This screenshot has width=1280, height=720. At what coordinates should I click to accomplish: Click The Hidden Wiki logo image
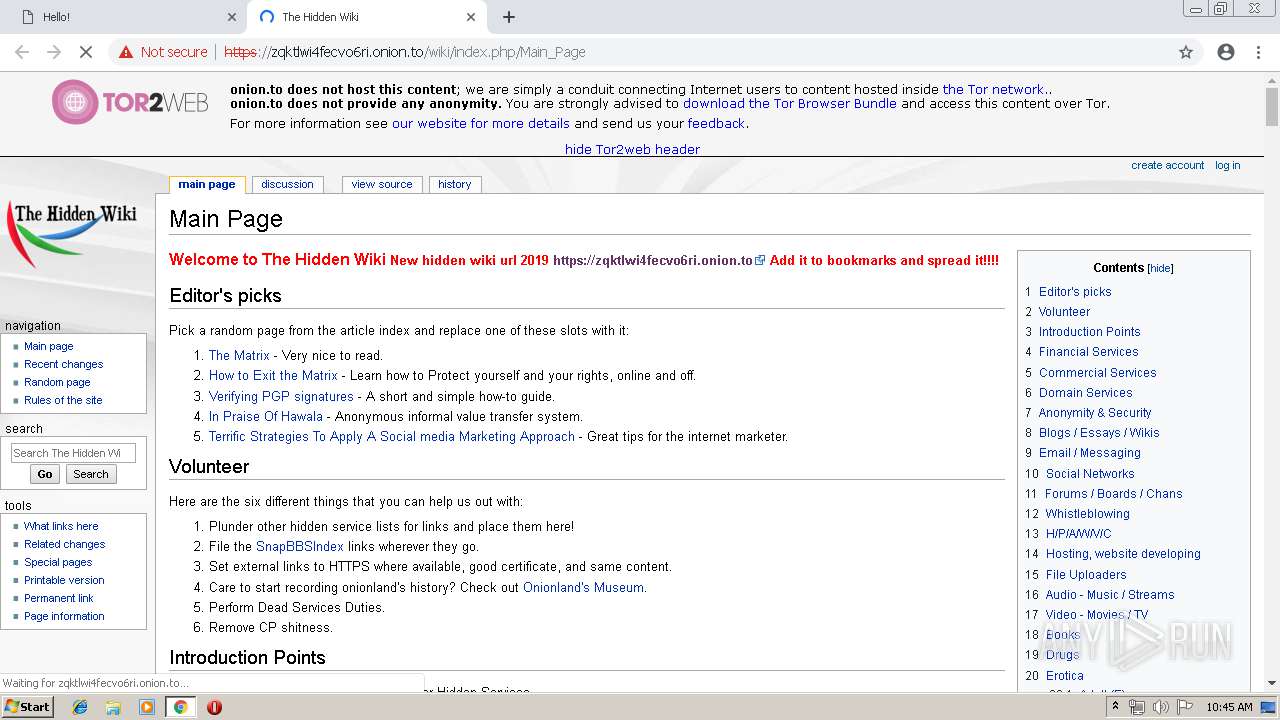point(73,233)
